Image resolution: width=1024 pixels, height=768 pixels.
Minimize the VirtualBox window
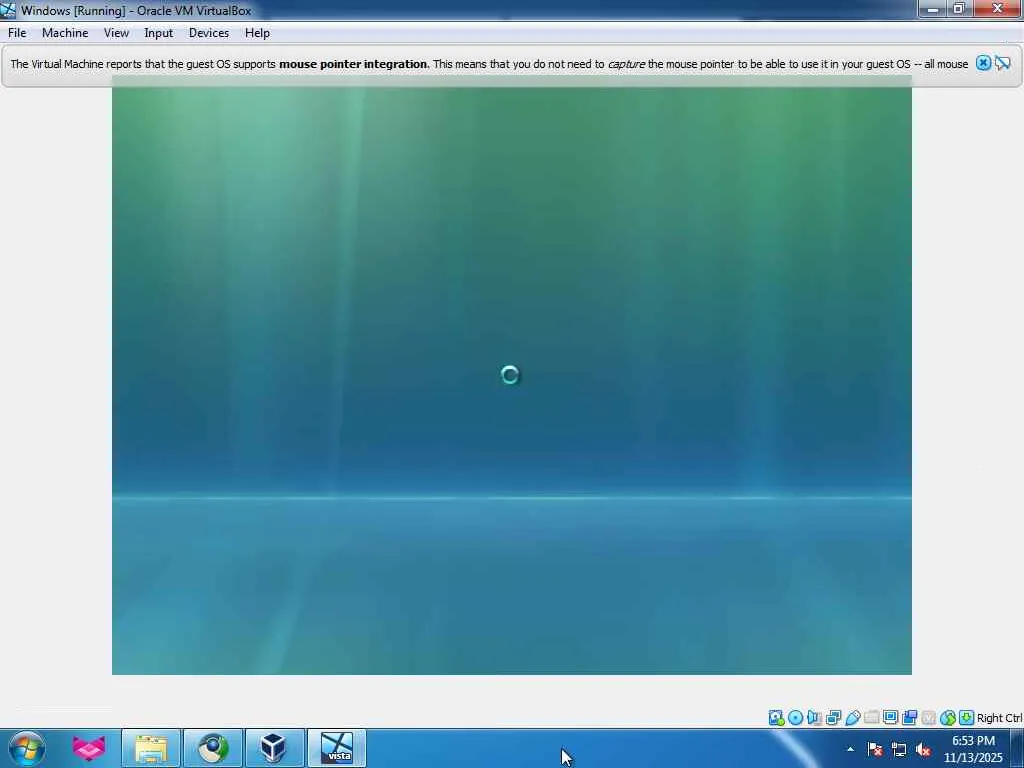point(933,9)
